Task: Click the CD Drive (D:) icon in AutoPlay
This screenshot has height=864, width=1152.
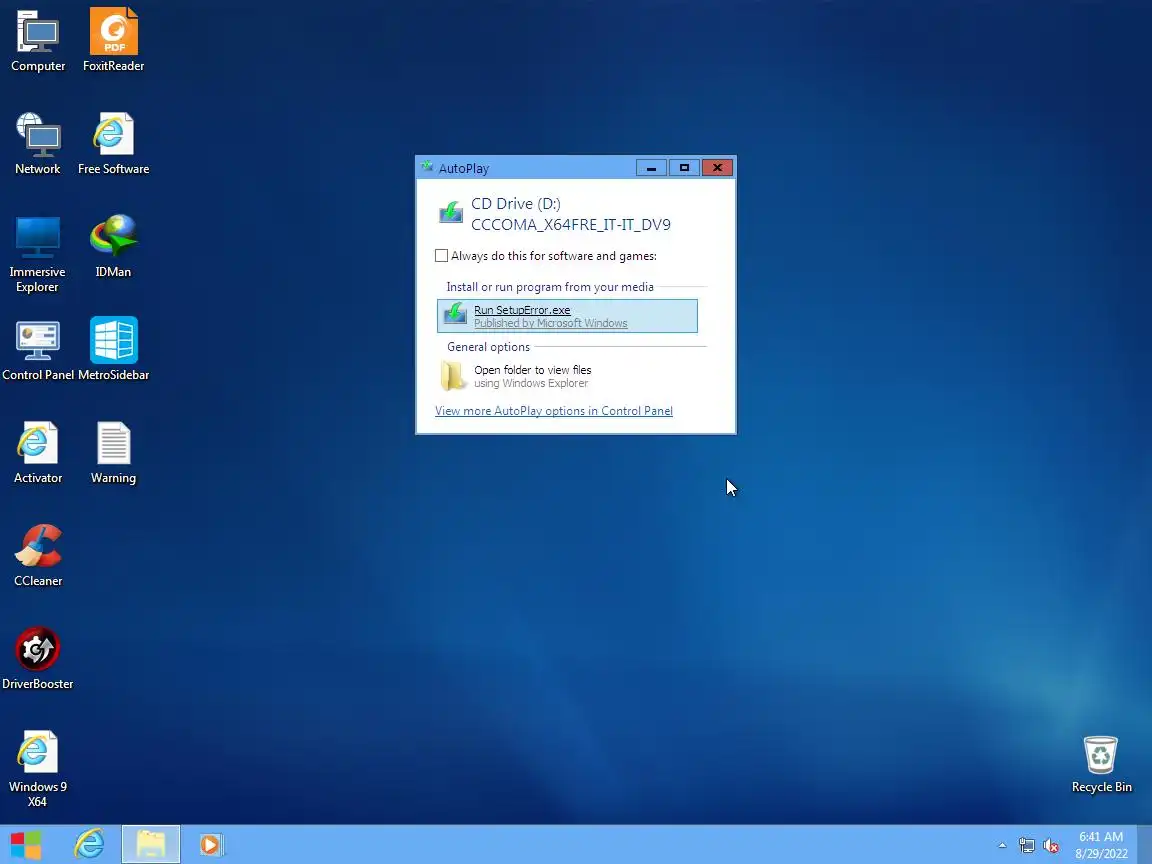Action: pos(451,212)
